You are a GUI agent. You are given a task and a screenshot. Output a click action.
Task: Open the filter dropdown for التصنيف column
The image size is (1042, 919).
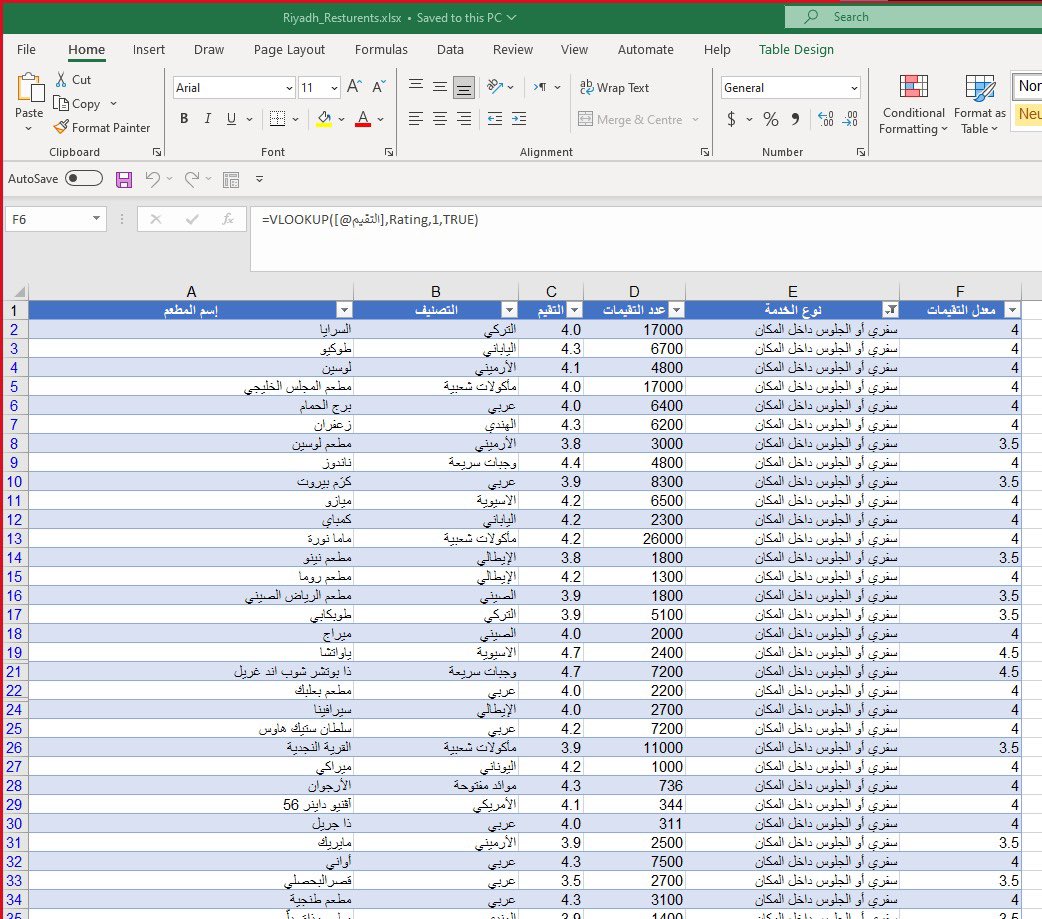point(508,310)
